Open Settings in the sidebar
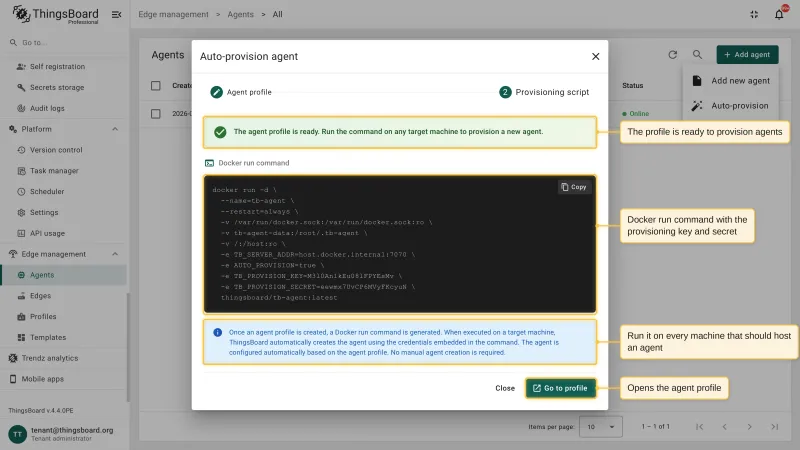 tap(64, 212)
